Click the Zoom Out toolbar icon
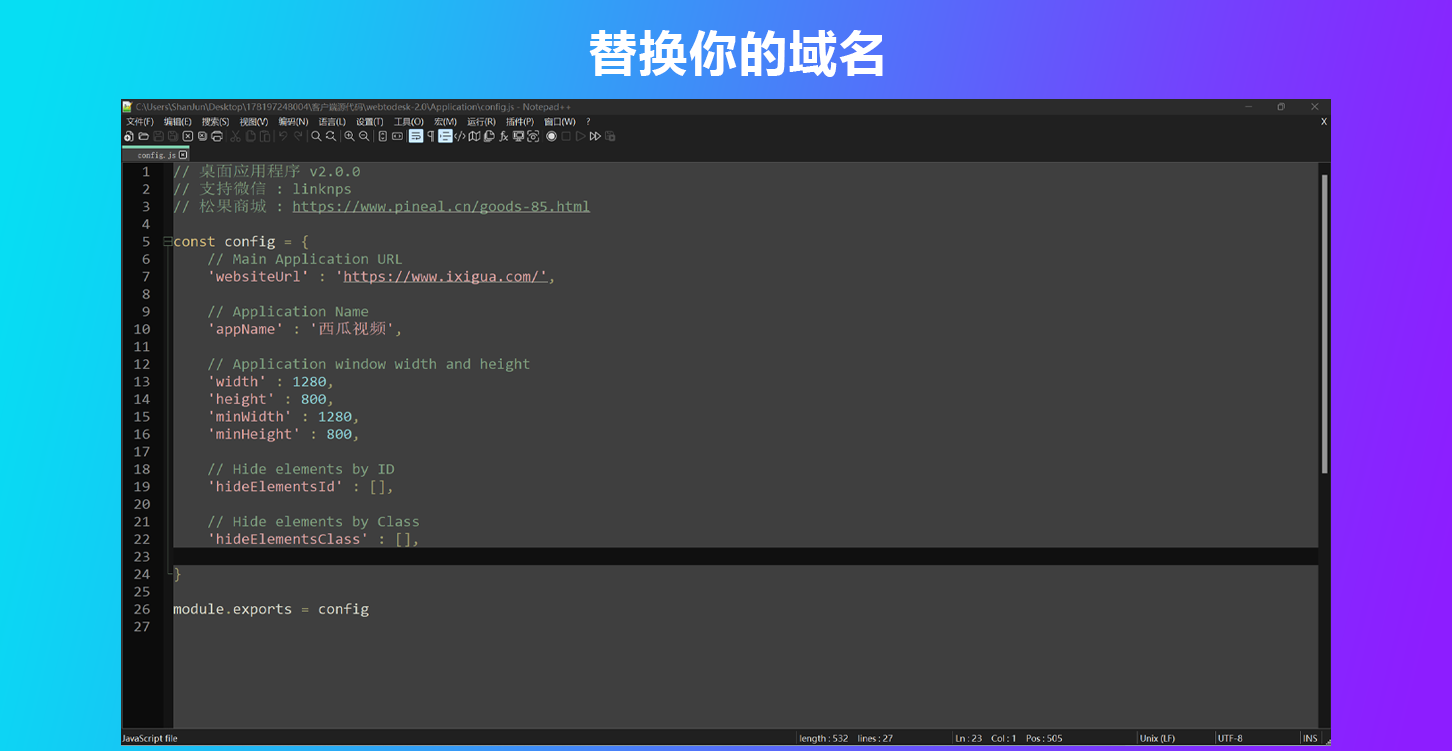This screenshot has width=1452, height=751. (x=364, y=136)
